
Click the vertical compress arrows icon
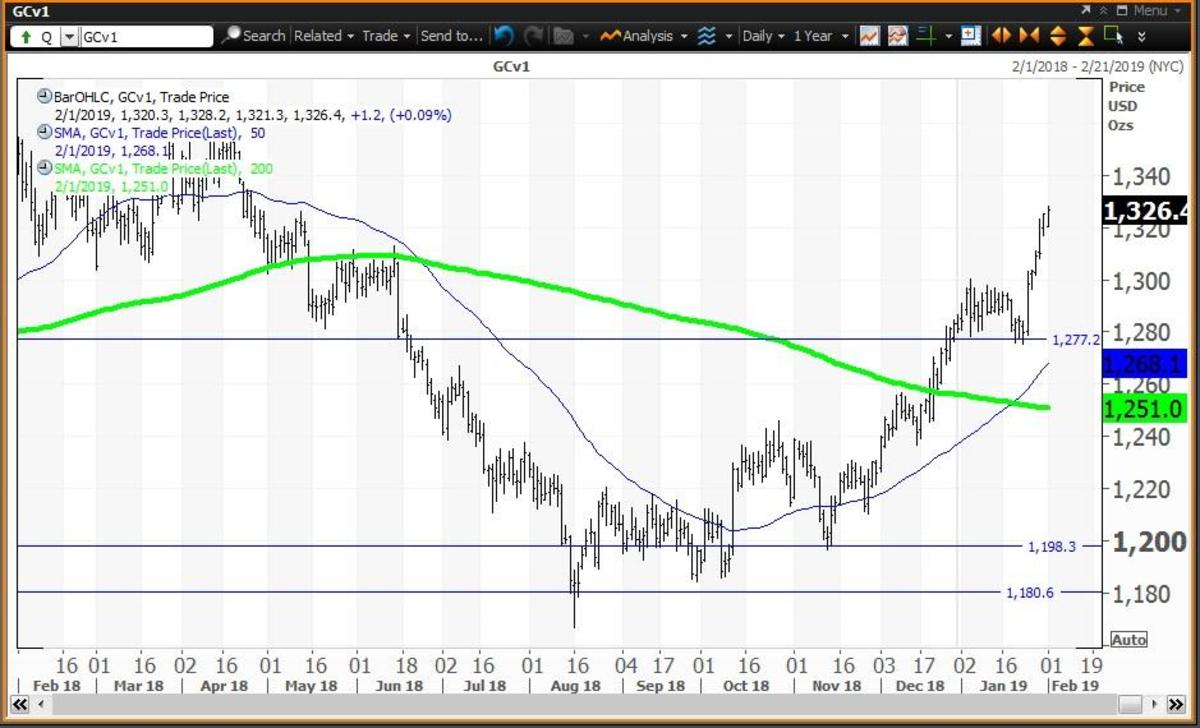(1086, 36)
